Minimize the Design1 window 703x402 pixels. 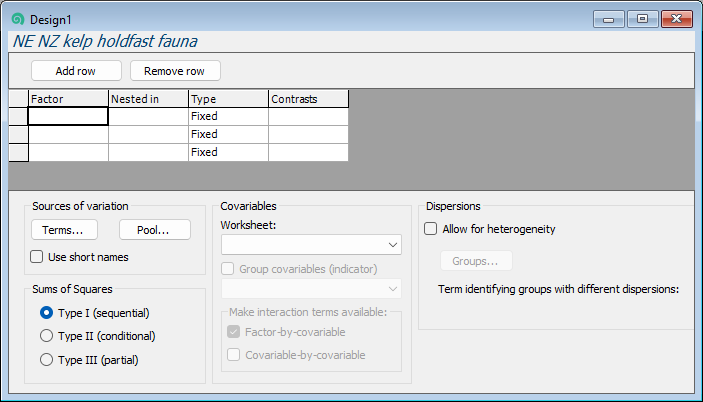[x=608, y=19]
